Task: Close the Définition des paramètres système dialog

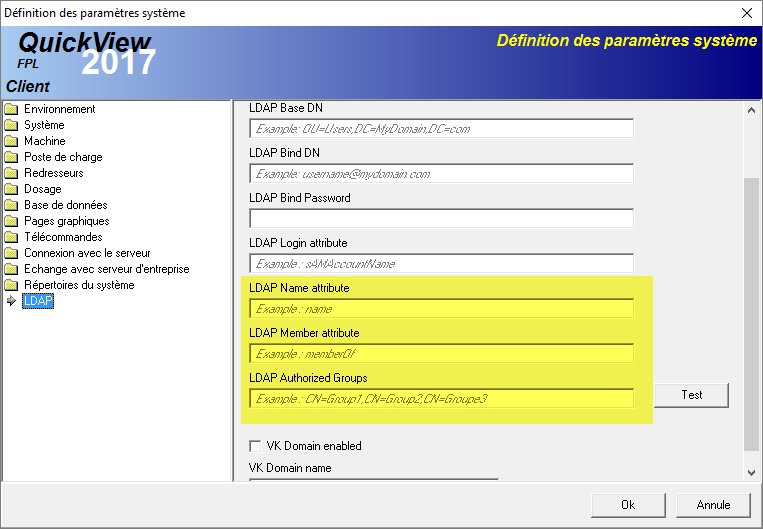Action: [x=746, y=13]
